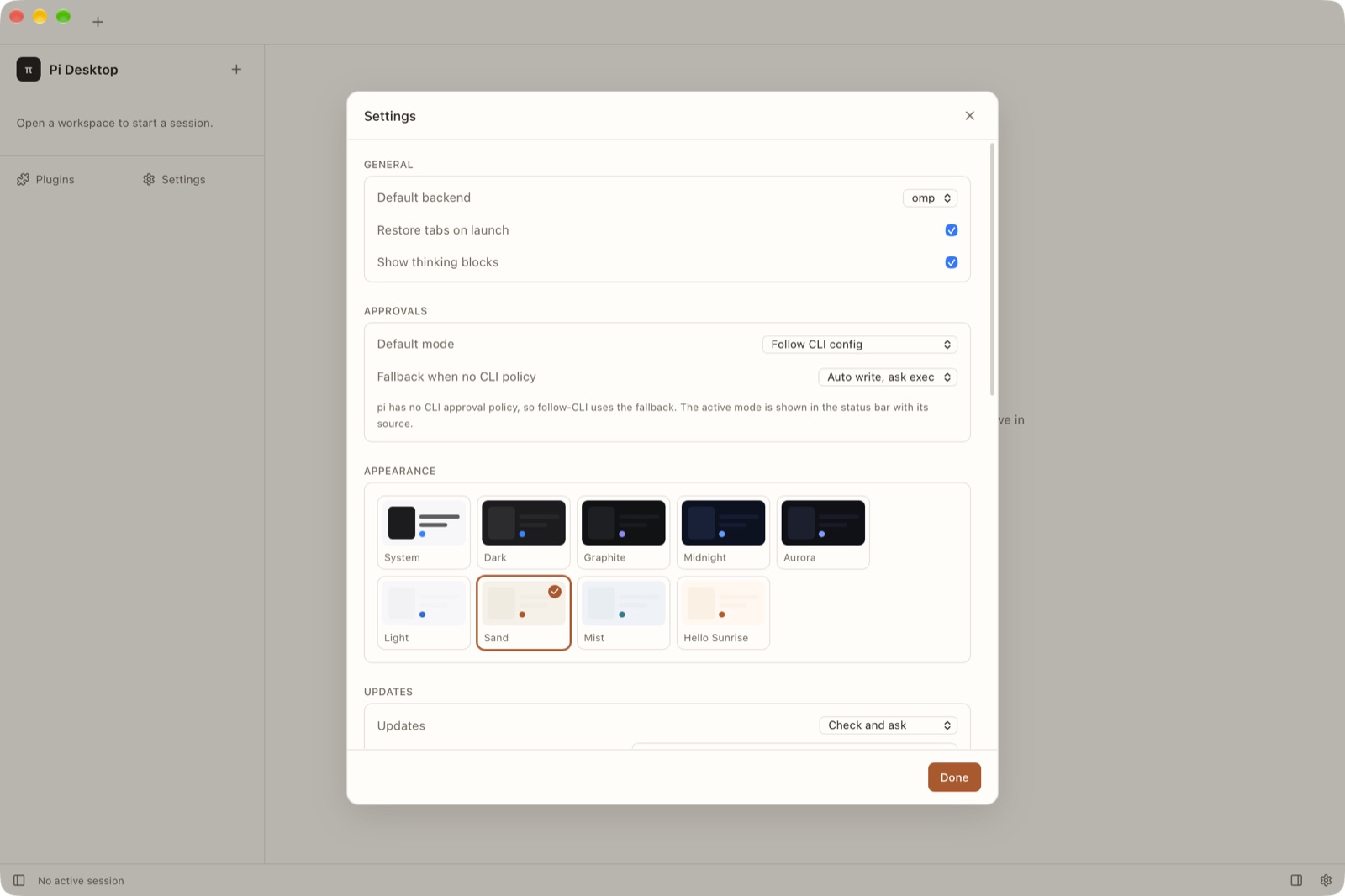Click the gear icon in status bar
Viewport: 1345px width, 896px height.
tap(1326, 881)
